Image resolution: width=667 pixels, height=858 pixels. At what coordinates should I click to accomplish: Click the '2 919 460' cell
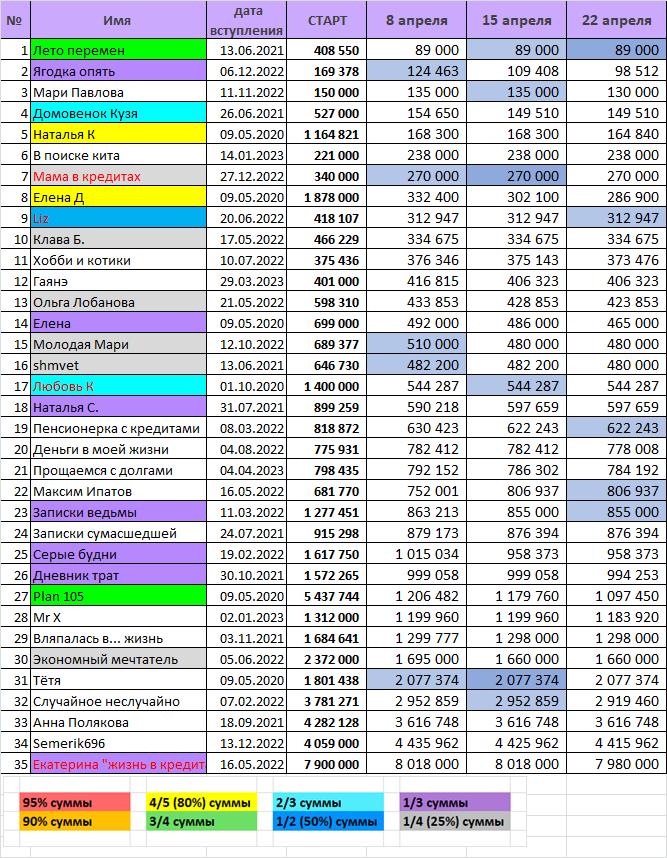tap(617, 701)
